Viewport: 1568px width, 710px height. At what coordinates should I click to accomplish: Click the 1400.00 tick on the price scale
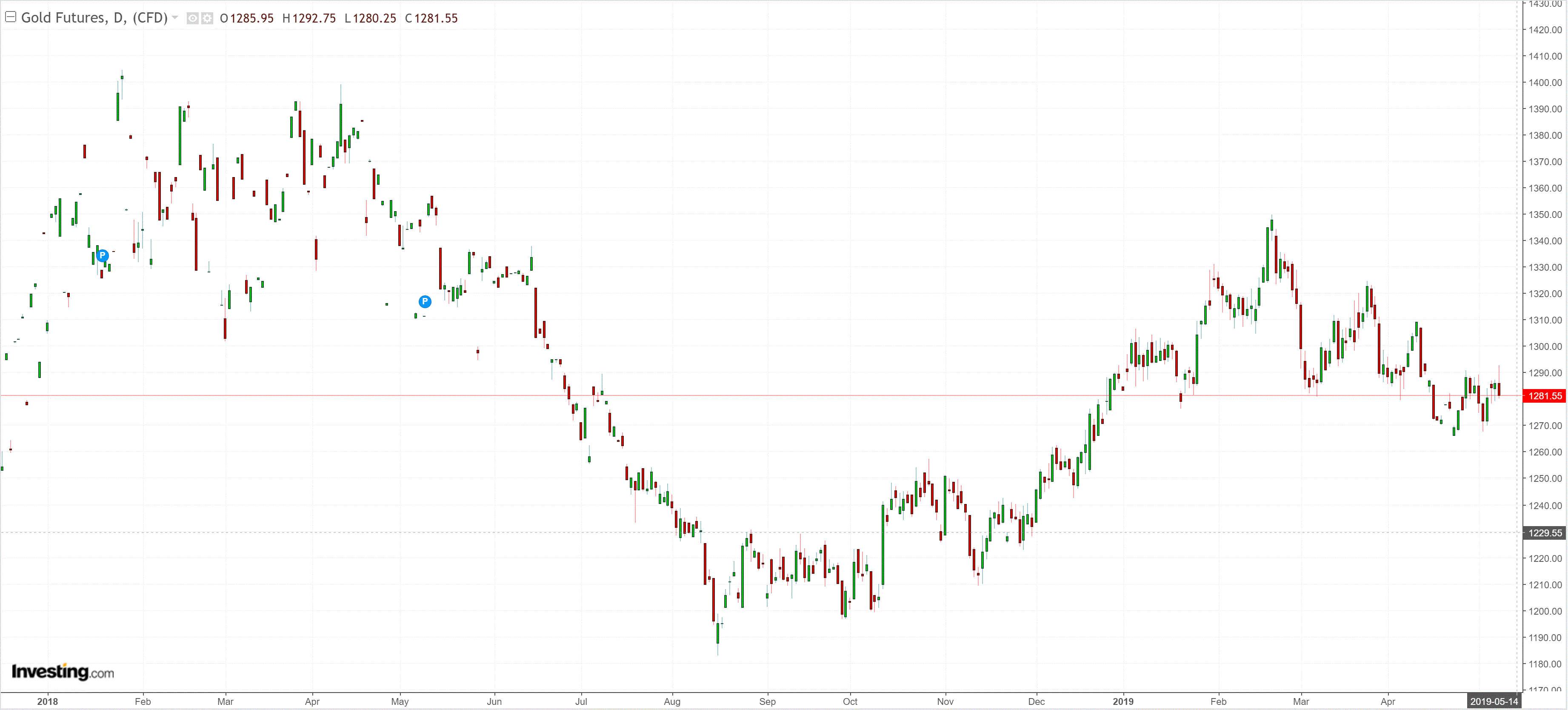tap(1545, 82)
